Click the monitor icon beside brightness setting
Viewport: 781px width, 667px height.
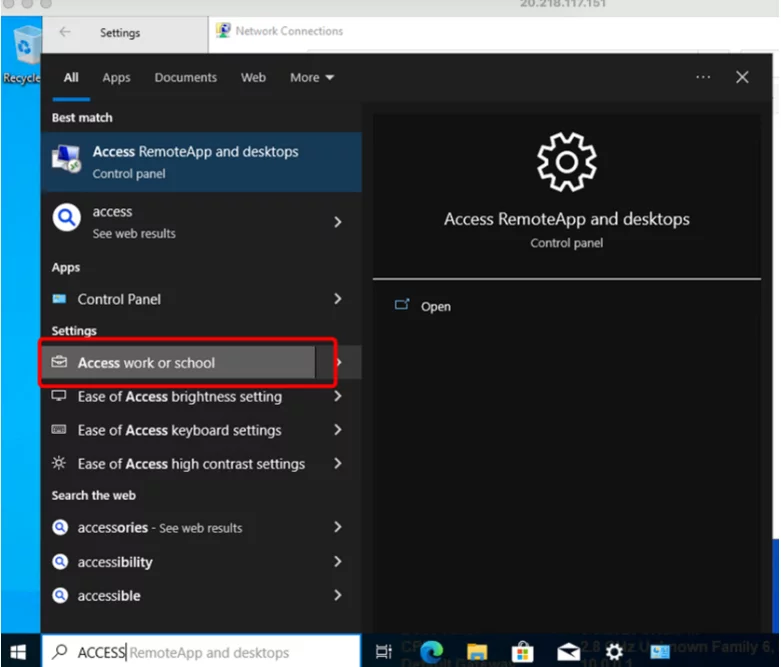coord(59,396)
